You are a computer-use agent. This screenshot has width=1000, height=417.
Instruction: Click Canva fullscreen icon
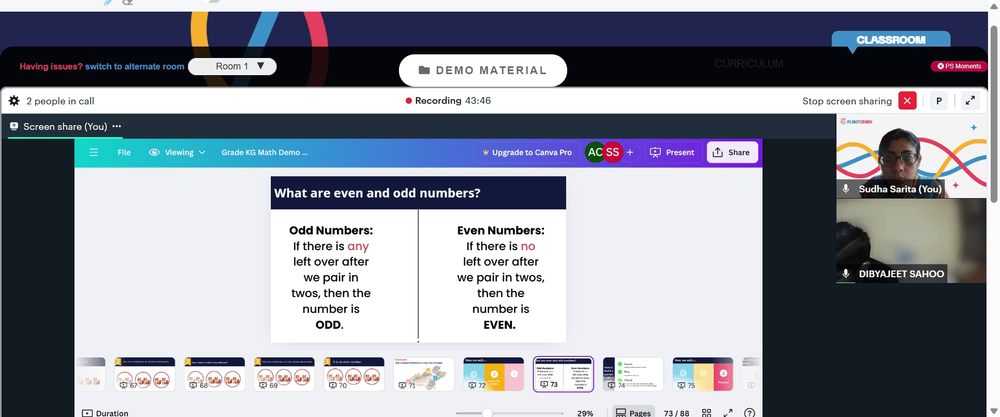point(728,413)
